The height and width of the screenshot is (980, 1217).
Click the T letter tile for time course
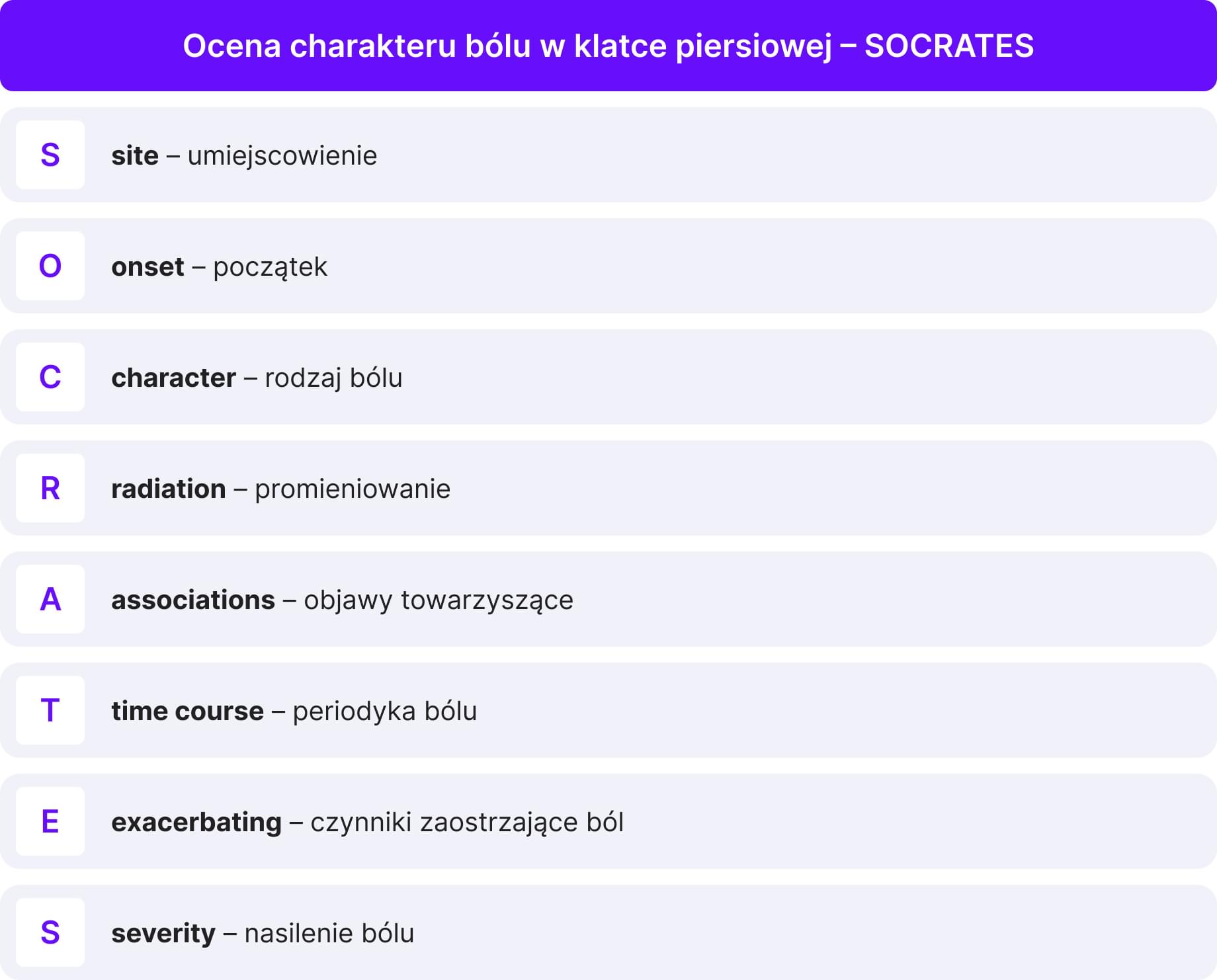pyautogui.click(x=50, y=710)
